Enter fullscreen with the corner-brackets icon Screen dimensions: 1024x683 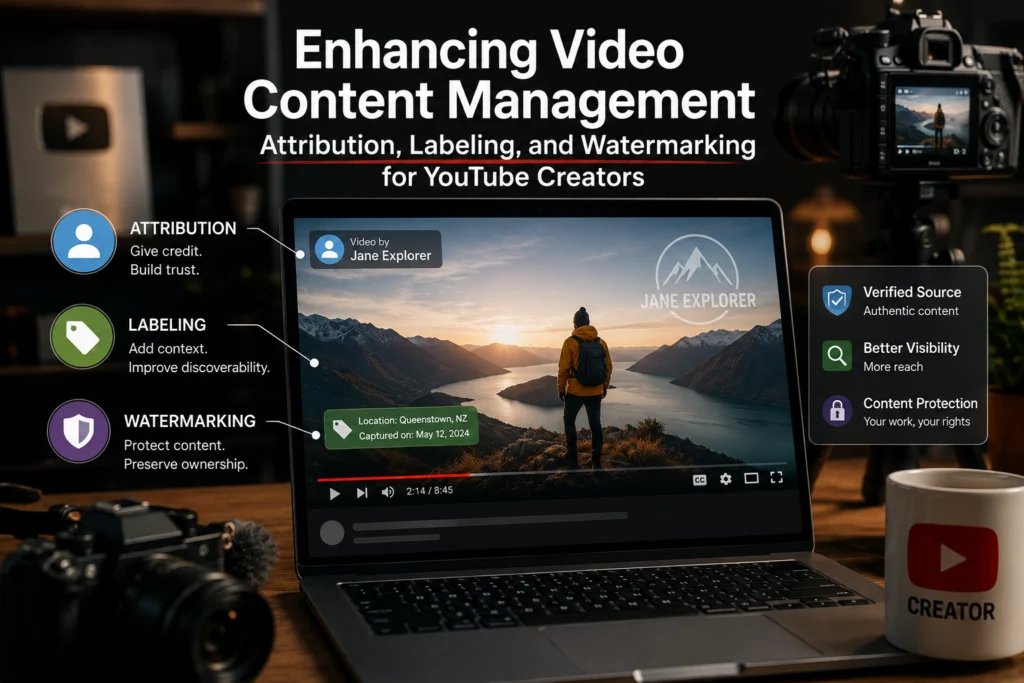pyautogui.click(x=776, y=477)
